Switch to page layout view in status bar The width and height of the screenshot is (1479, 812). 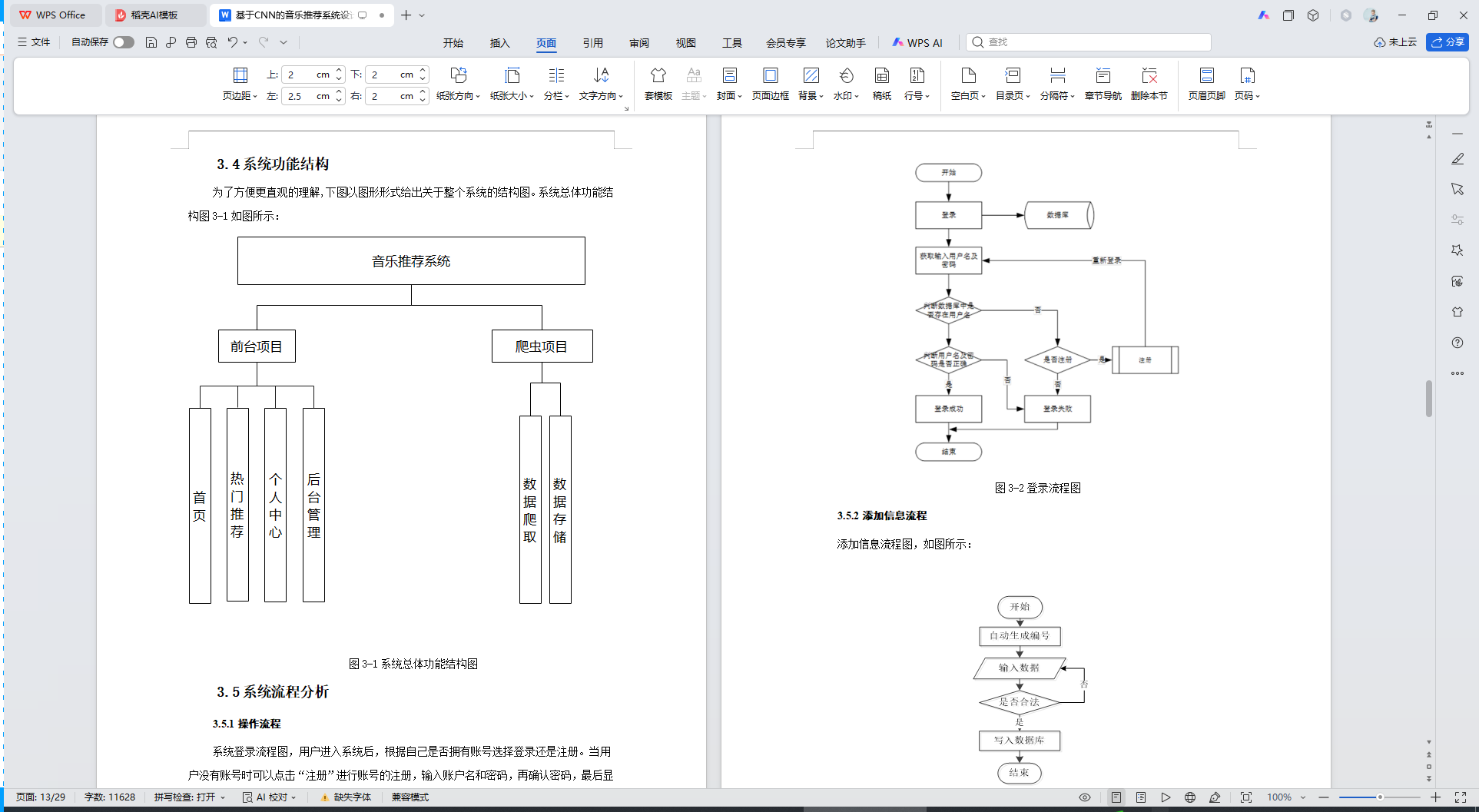click(x=1116, y=797)
